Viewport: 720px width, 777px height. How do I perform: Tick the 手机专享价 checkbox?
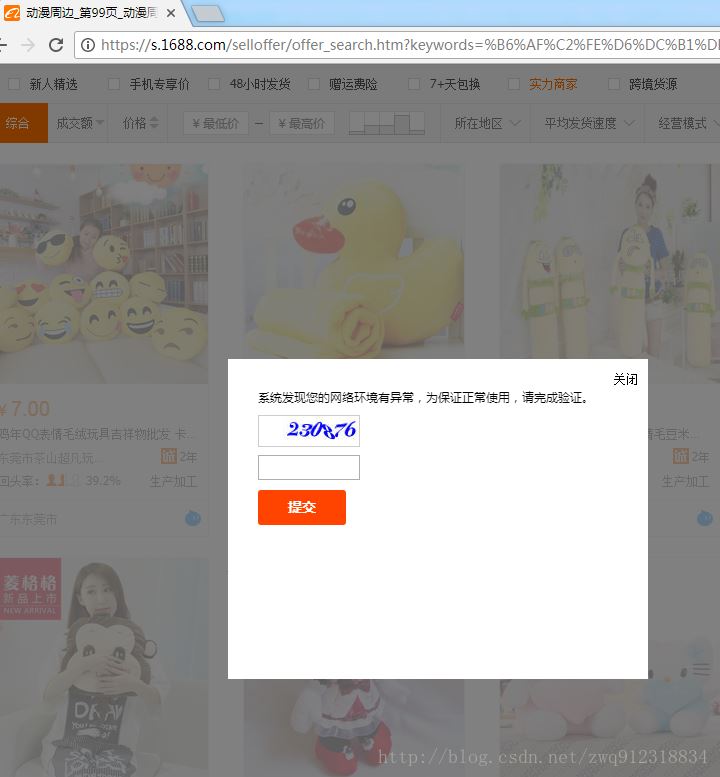point(114,84)
